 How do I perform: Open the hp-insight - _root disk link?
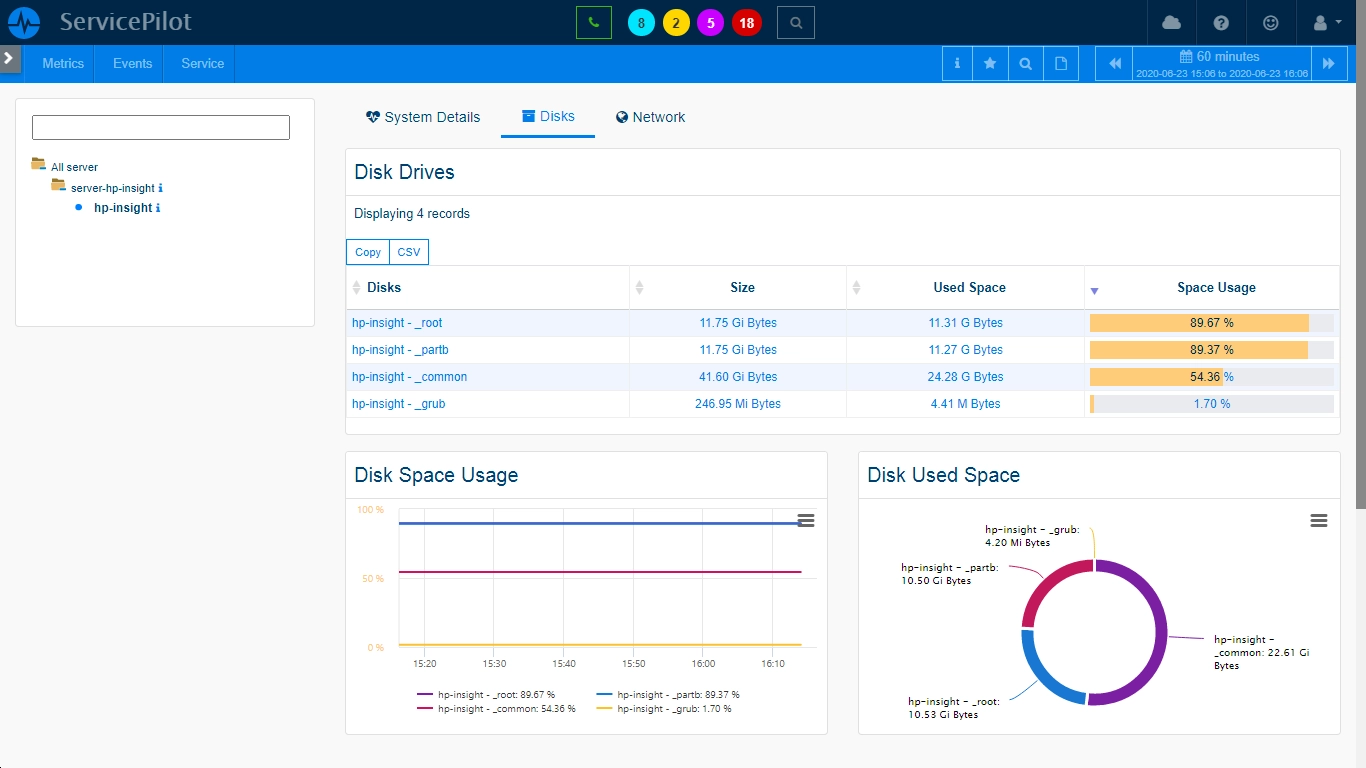tap(397, 323)
